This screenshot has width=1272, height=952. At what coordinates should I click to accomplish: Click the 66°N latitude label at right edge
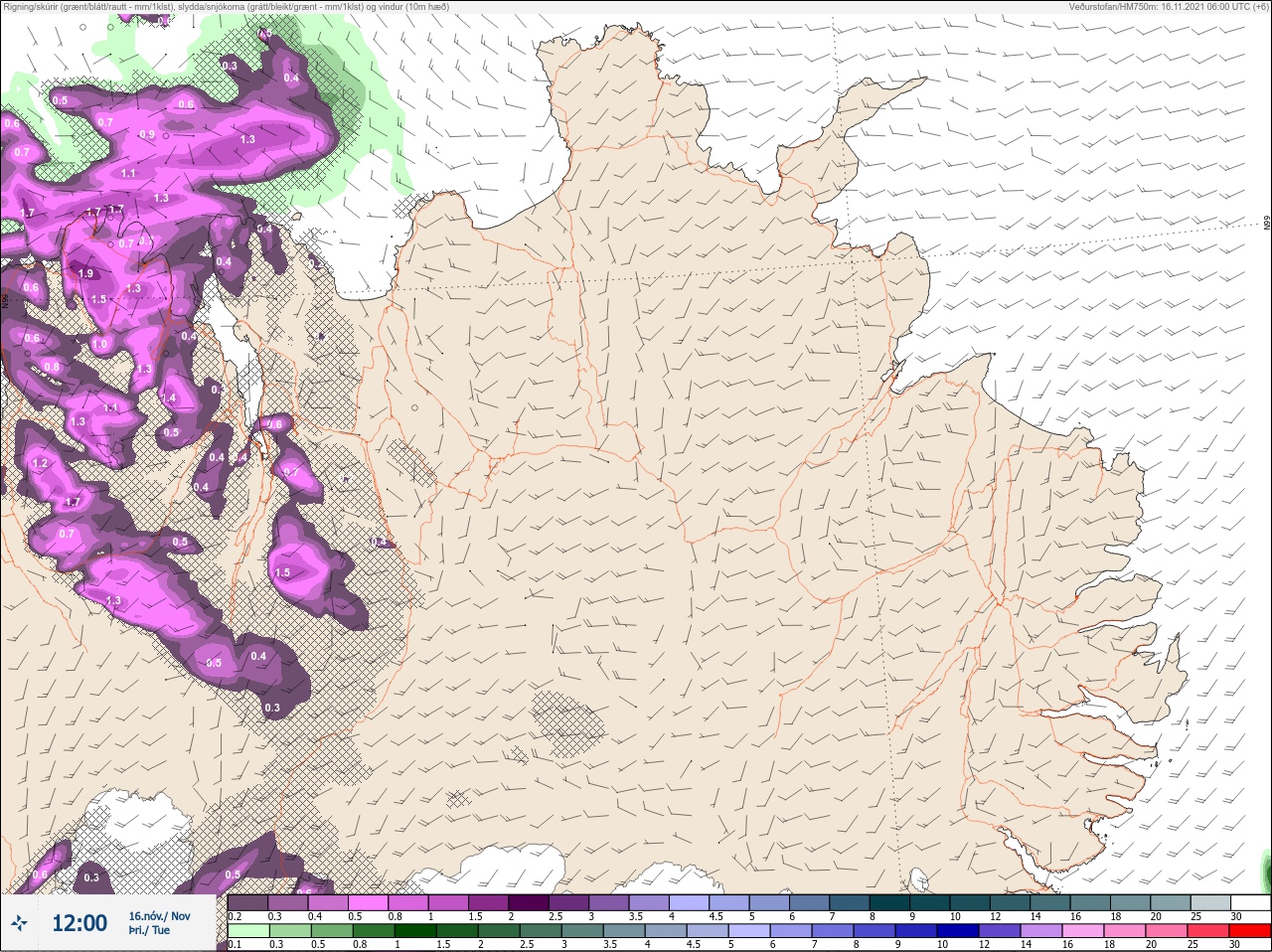click(x=1267, y=224)
